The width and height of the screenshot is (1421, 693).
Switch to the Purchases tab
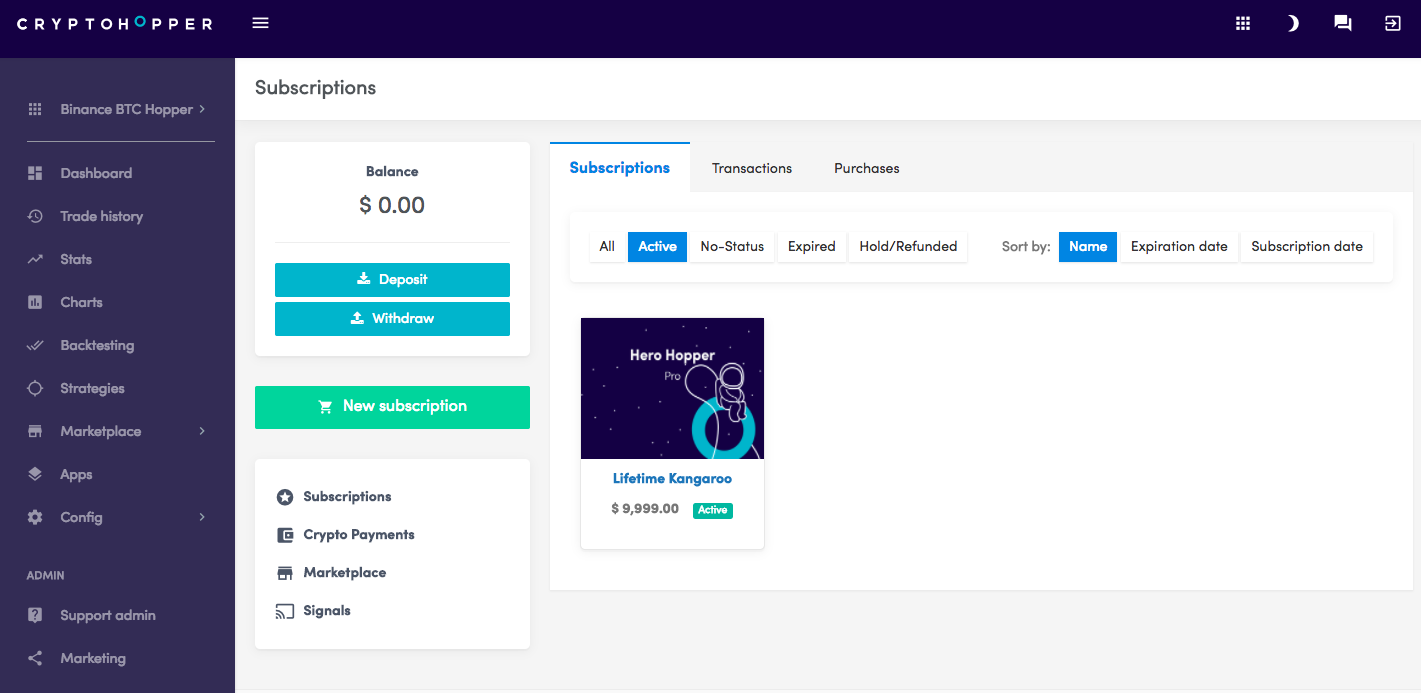(867, 168)
